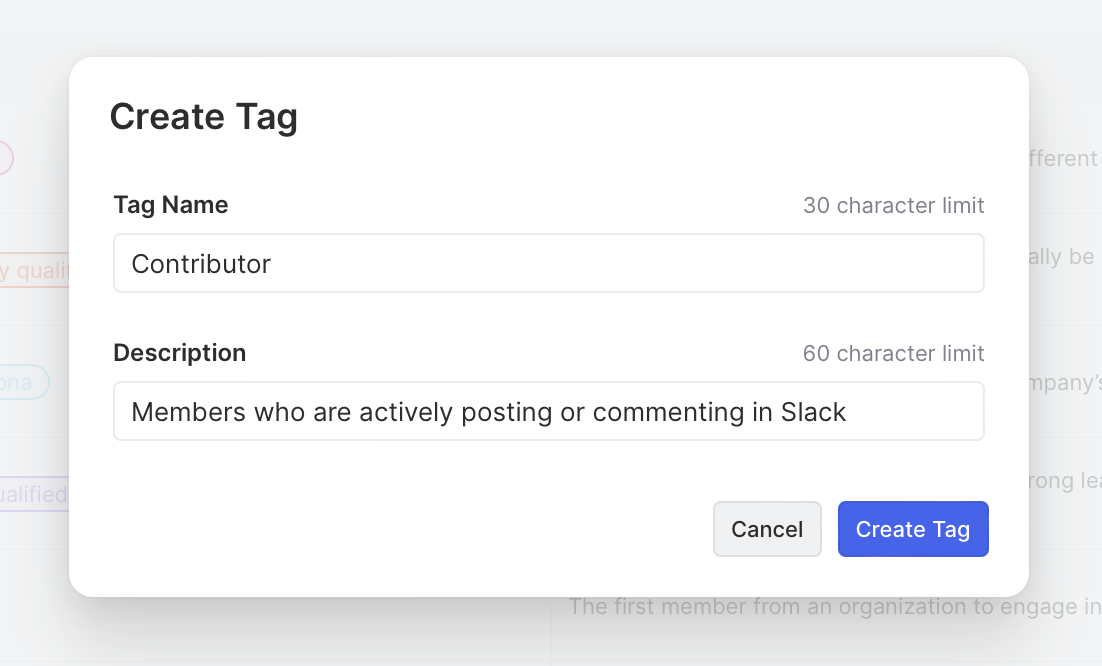
Task: Click the background text 'The first member from an organization'
Action: [830, 606]
